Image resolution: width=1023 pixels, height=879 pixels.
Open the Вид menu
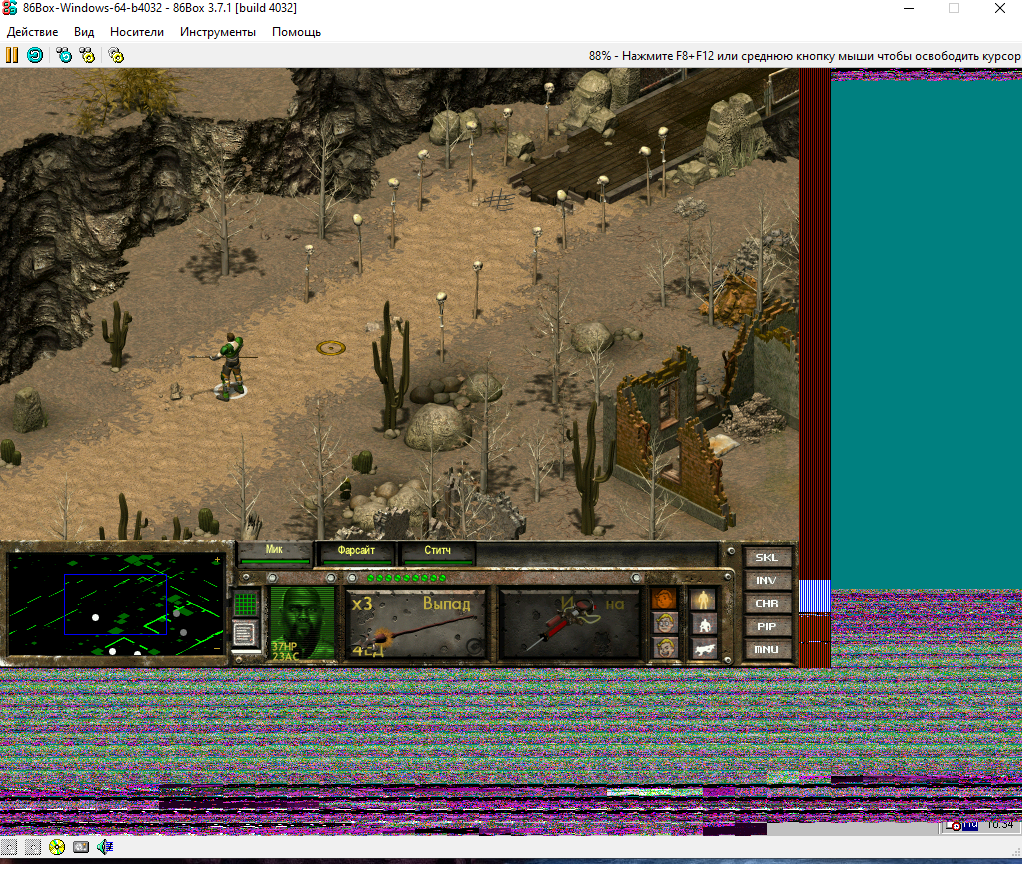(84, 32)
